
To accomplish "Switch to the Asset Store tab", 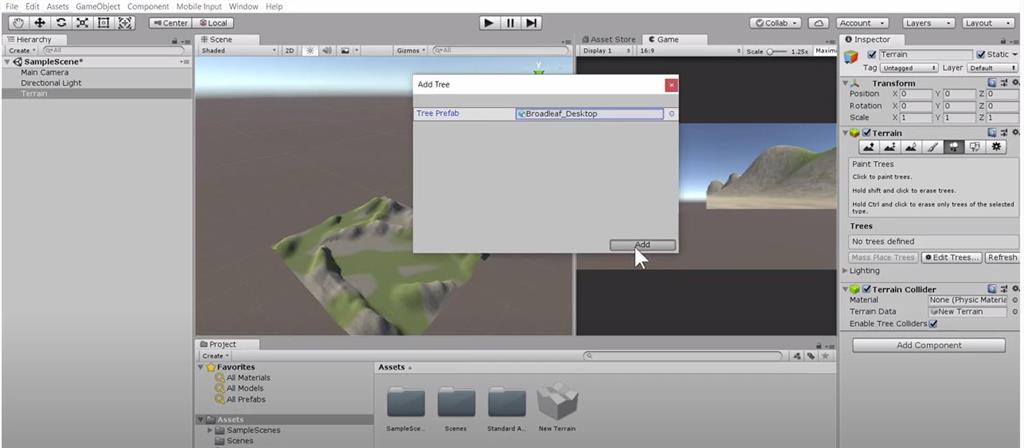I will pos(608,39).
